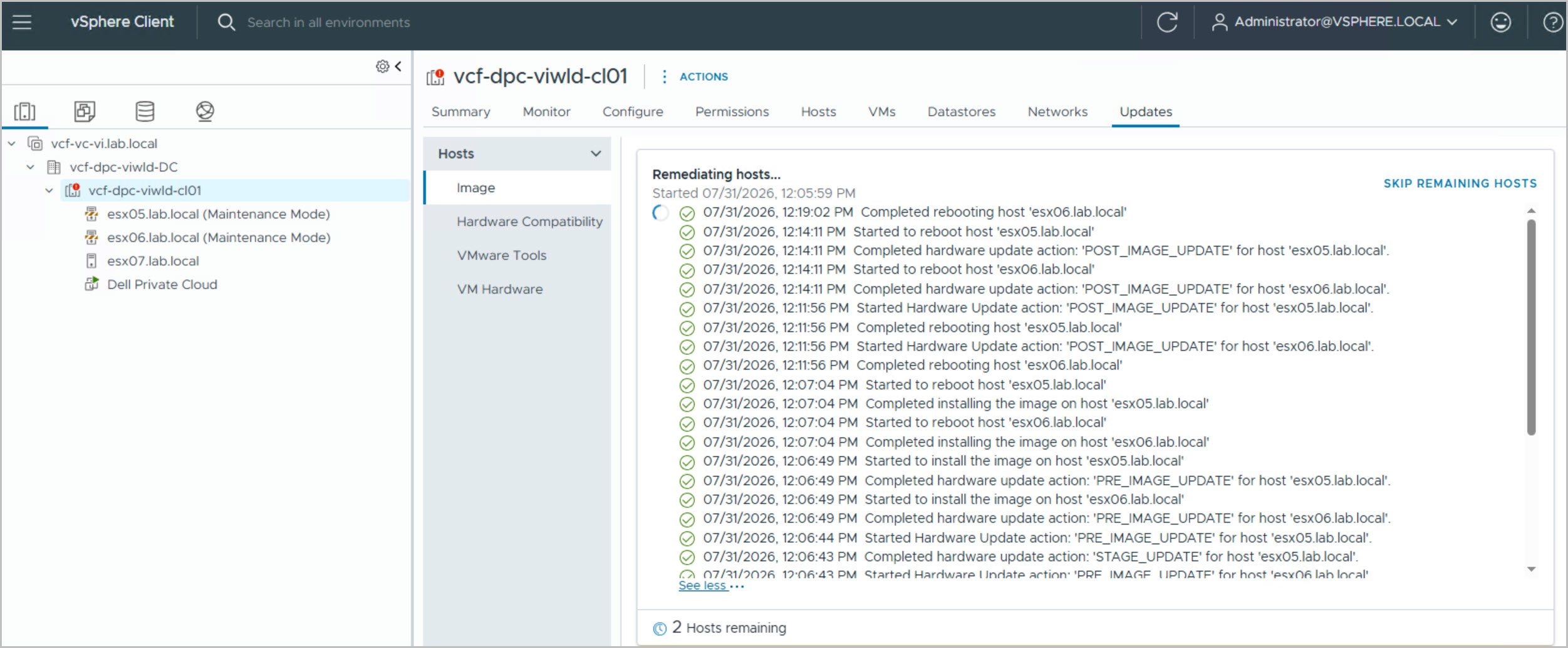Click host icon beside esx05.lab.local
Viewport: 1568px width, 648px height.
tap(91, 214)
